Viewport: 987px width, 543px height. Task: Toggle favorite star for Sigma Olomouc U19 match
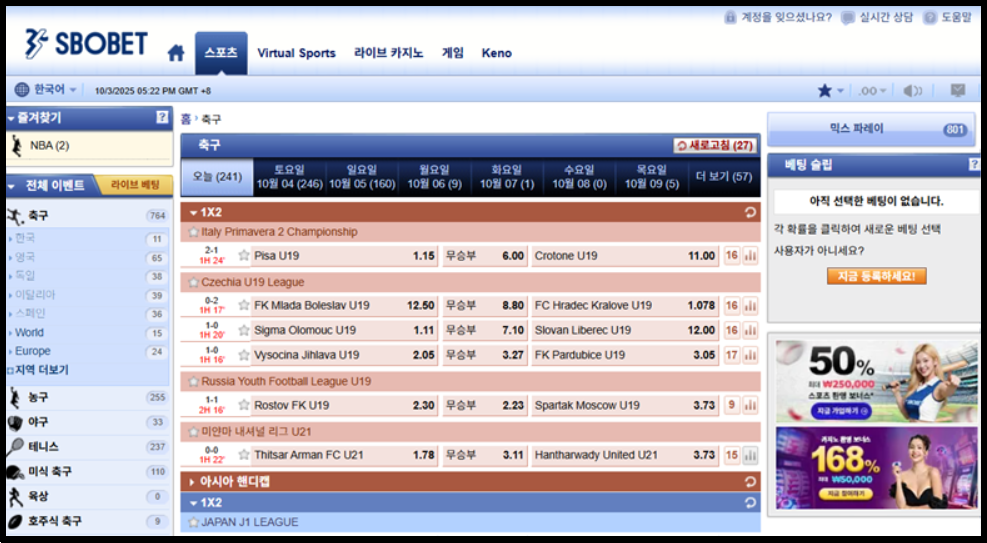[x=244, y=330]
